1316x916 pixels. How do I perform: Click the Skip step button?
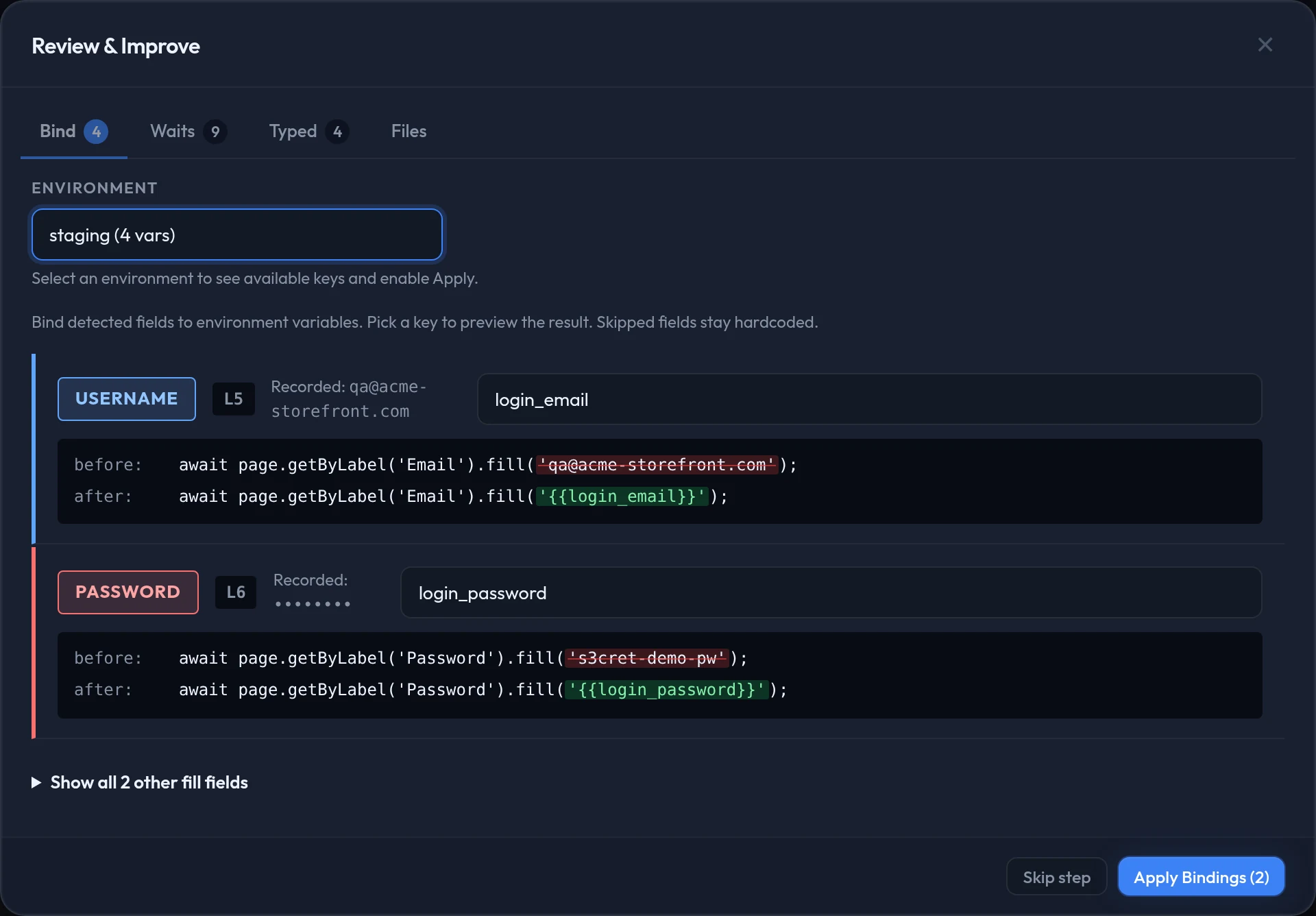click(1056, 877)
